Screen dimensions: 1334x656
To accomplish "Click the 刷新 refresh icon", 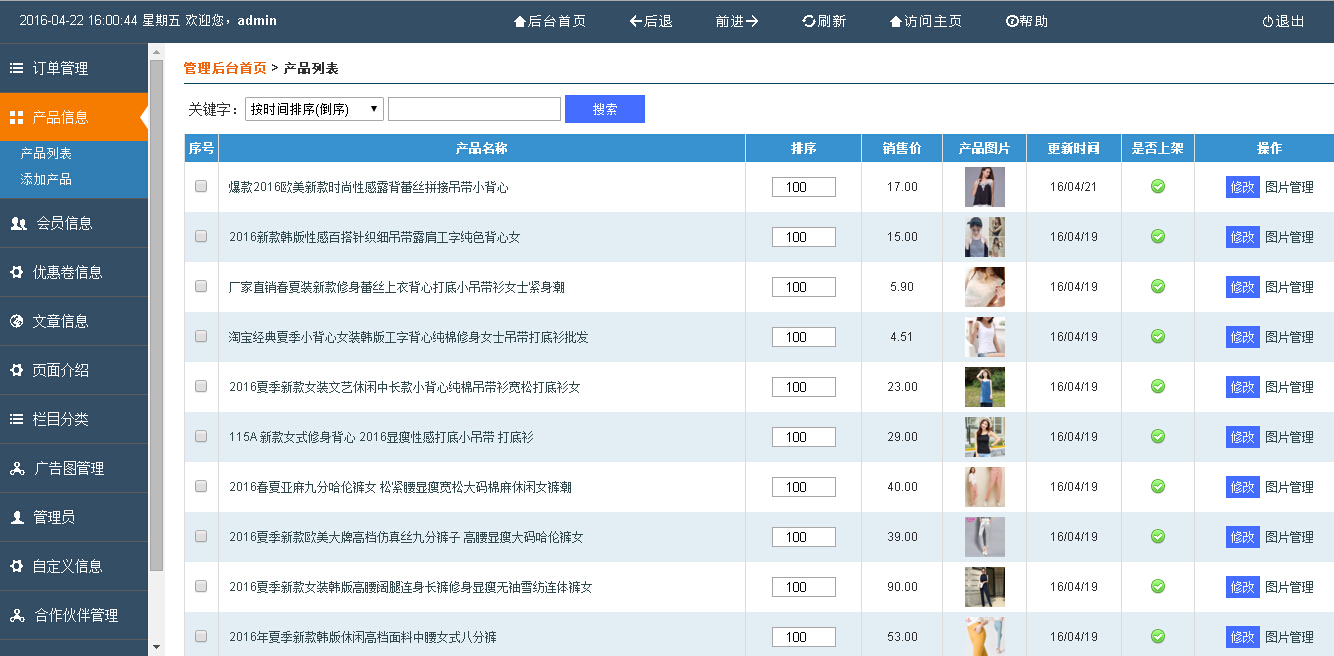I will click(809, 21).
